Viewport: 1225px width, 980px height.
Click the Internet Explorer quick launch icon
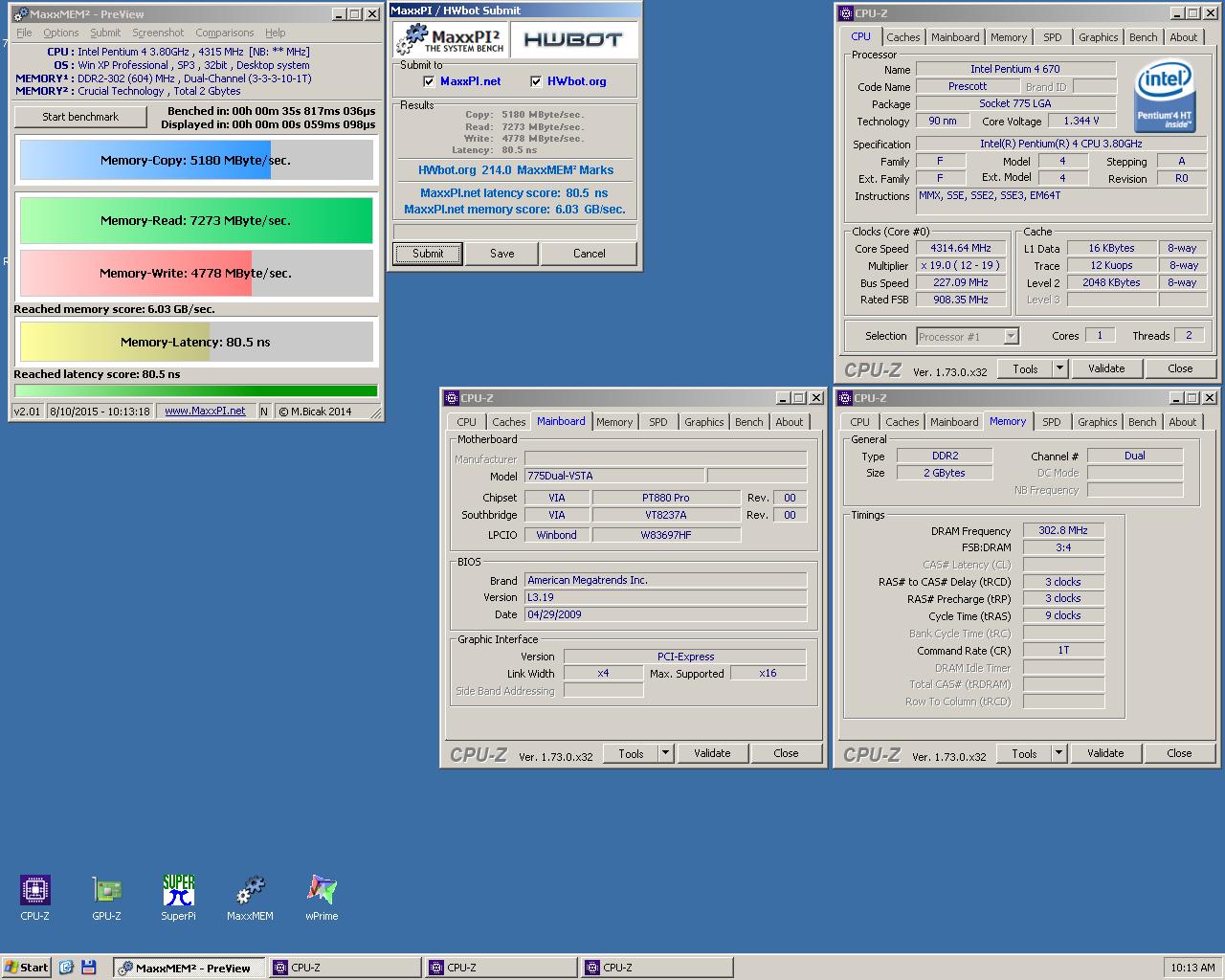(x=66, y=968)
